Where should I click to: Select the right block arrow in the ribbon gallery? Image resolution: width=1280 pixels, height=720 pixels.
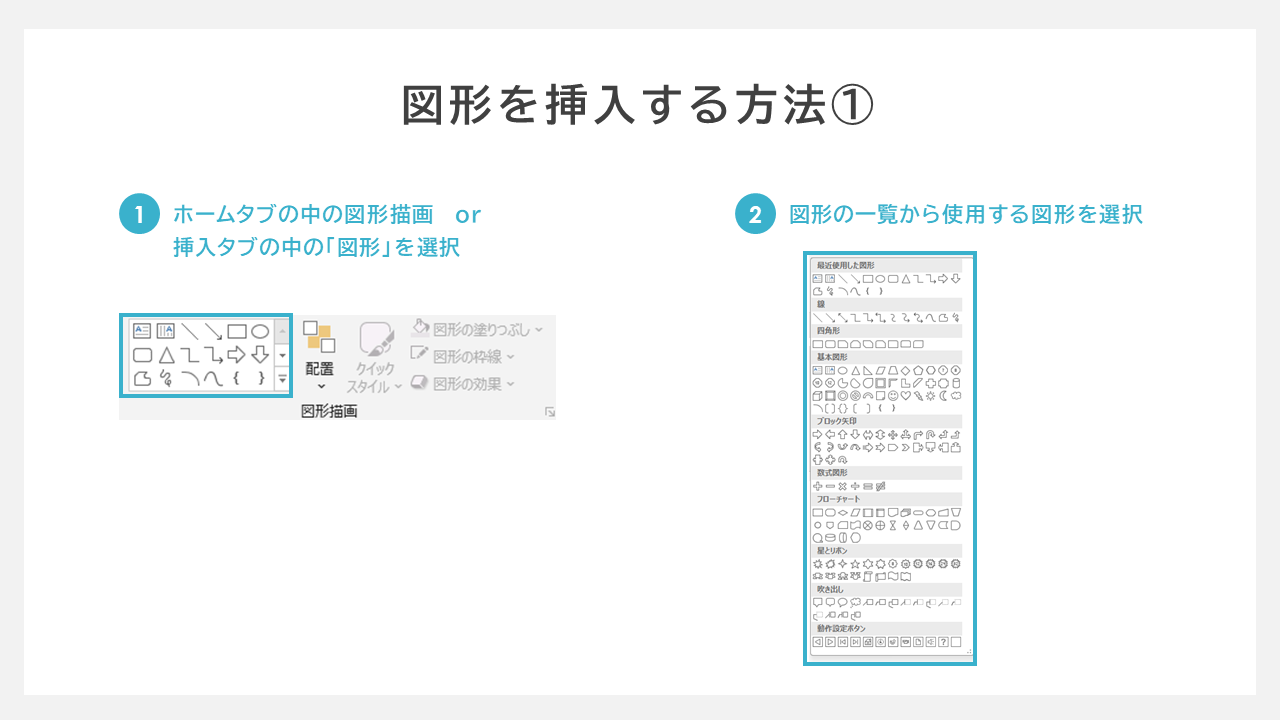tap(237, 355)
